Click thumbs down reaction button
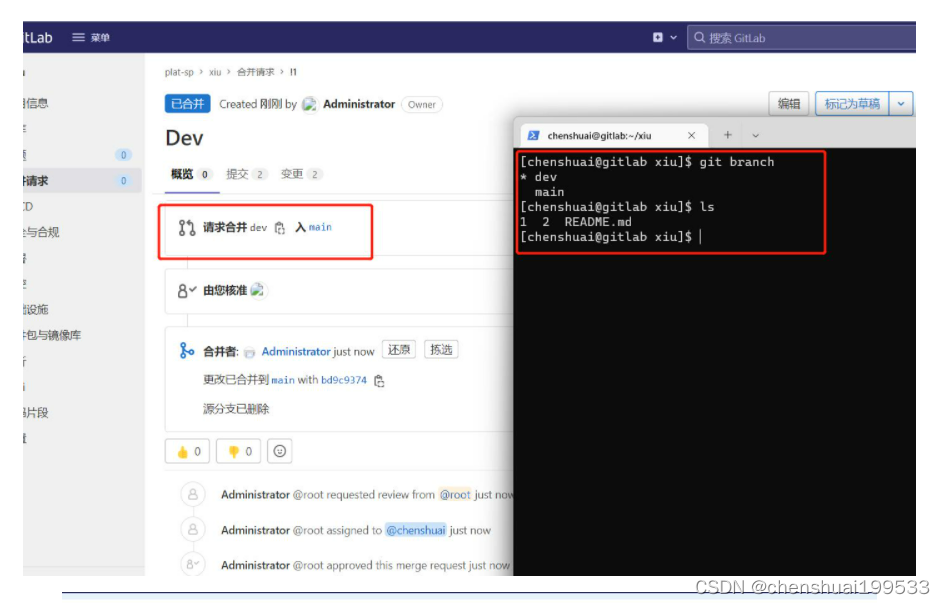This screenshot has height=604, width=945. point(239,451)
